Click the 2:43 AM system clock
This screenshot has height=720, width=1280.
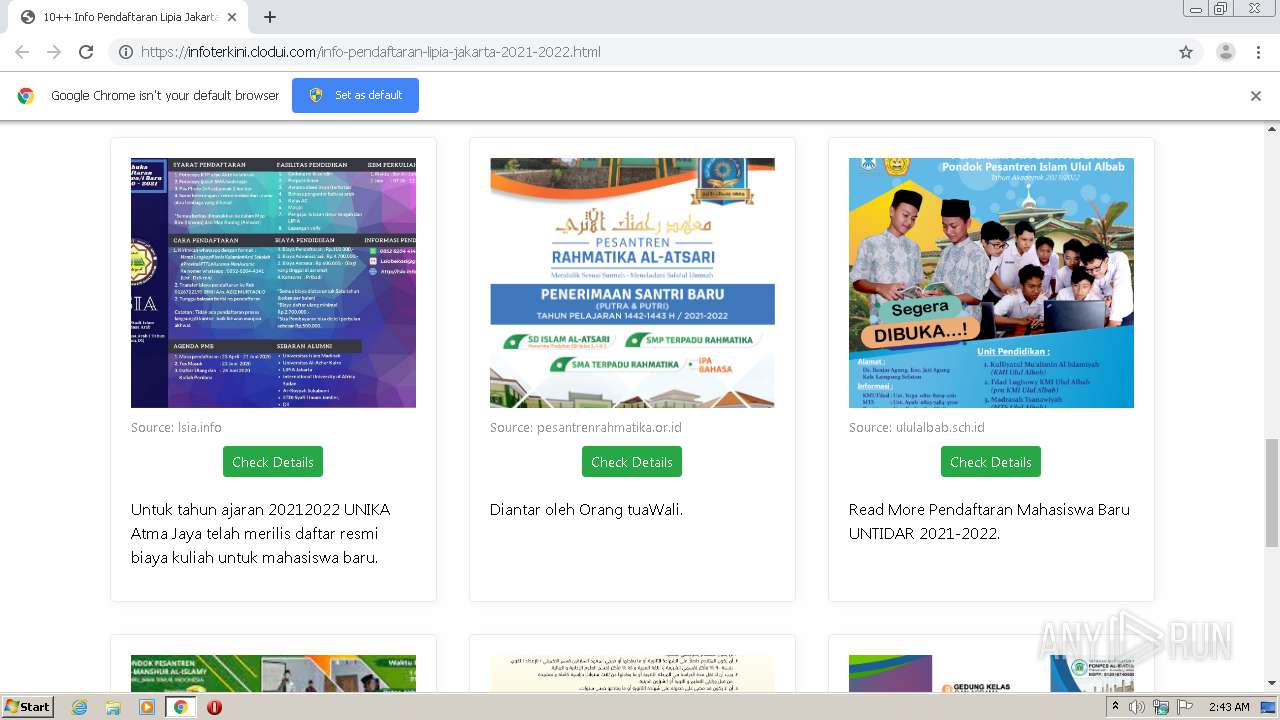[x=1229, y=707]
